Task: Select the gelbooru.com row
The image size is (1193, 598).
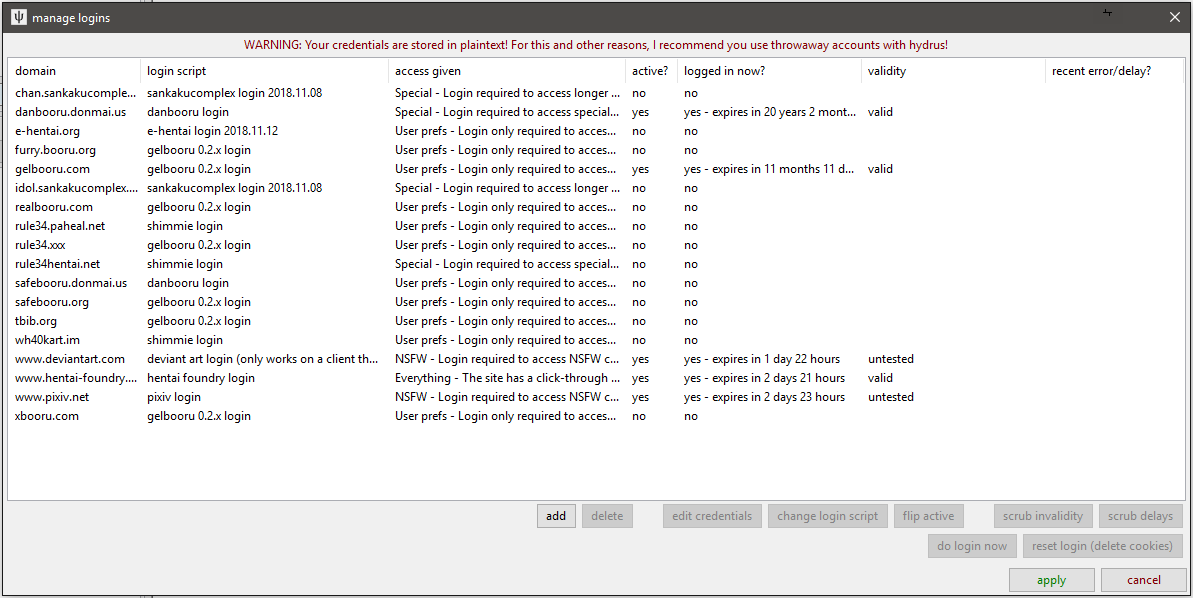Action: 596,169
